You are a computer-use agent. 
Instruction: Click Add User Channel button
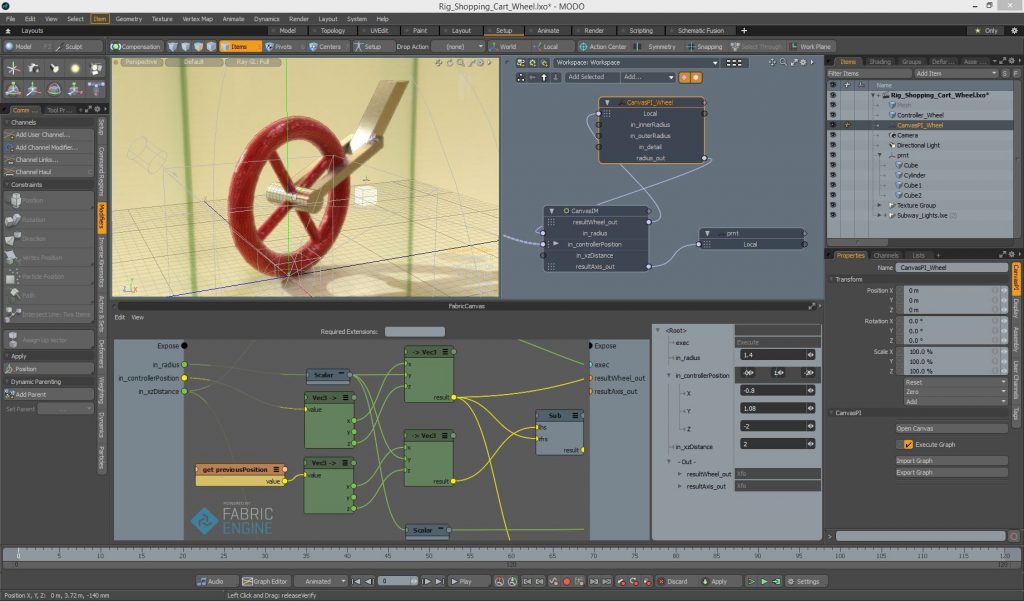49,135
